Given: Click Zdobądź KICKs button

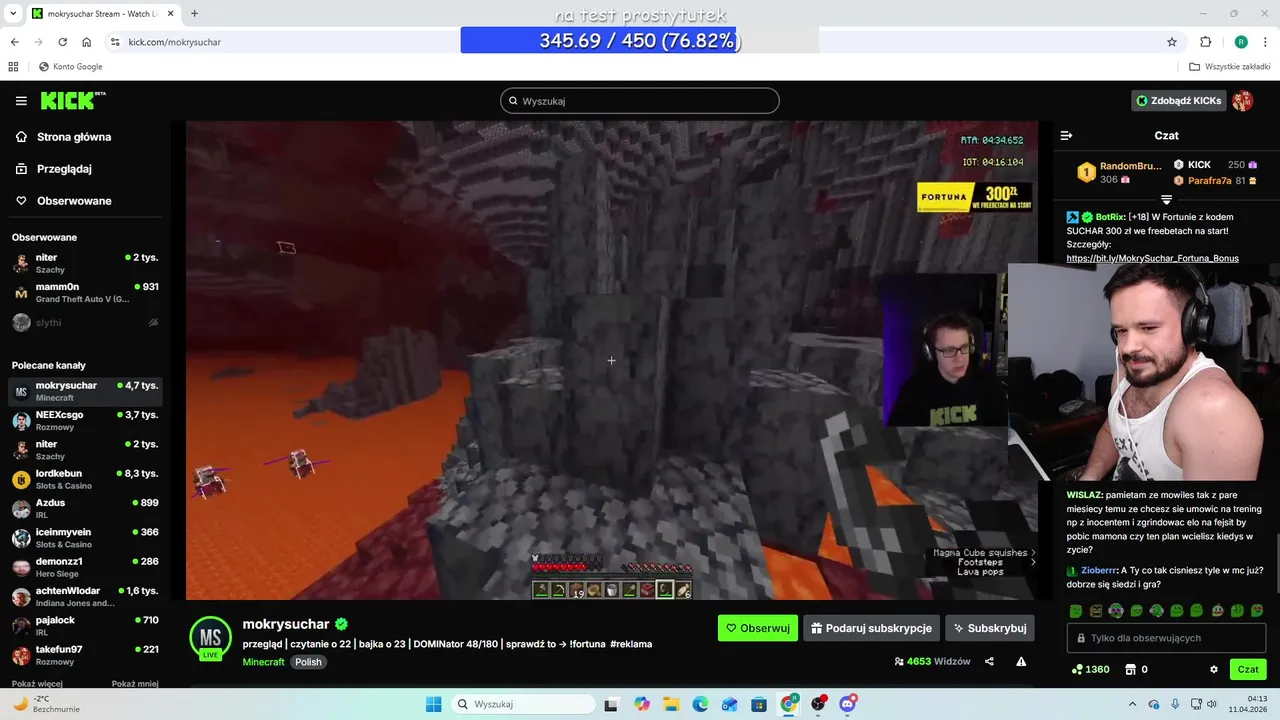Looking at the screenshot, I should 1178,101.
